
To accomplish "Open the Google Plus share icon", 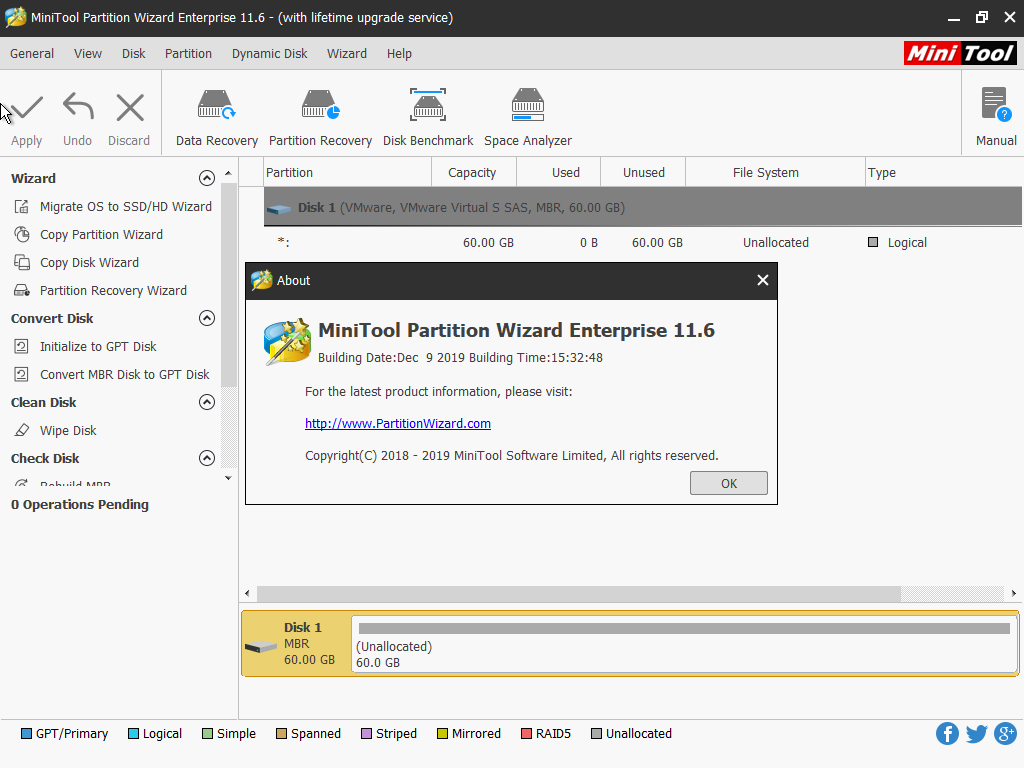I will coord(1006,733).
